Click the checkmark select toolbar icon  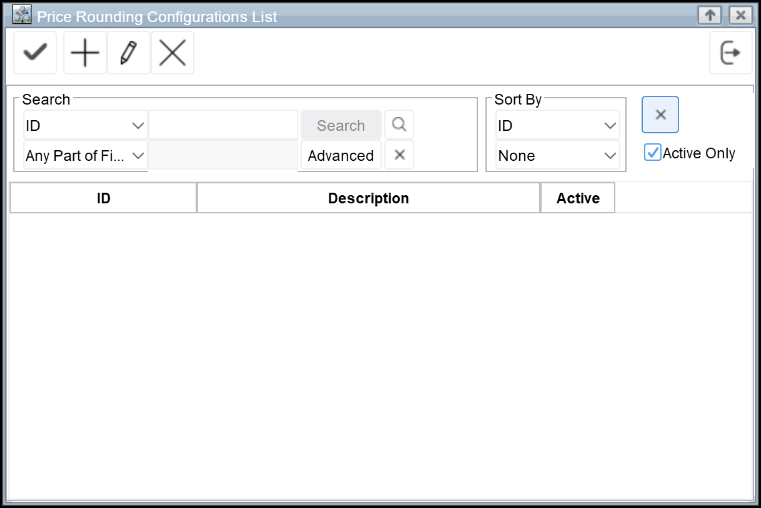35,53
